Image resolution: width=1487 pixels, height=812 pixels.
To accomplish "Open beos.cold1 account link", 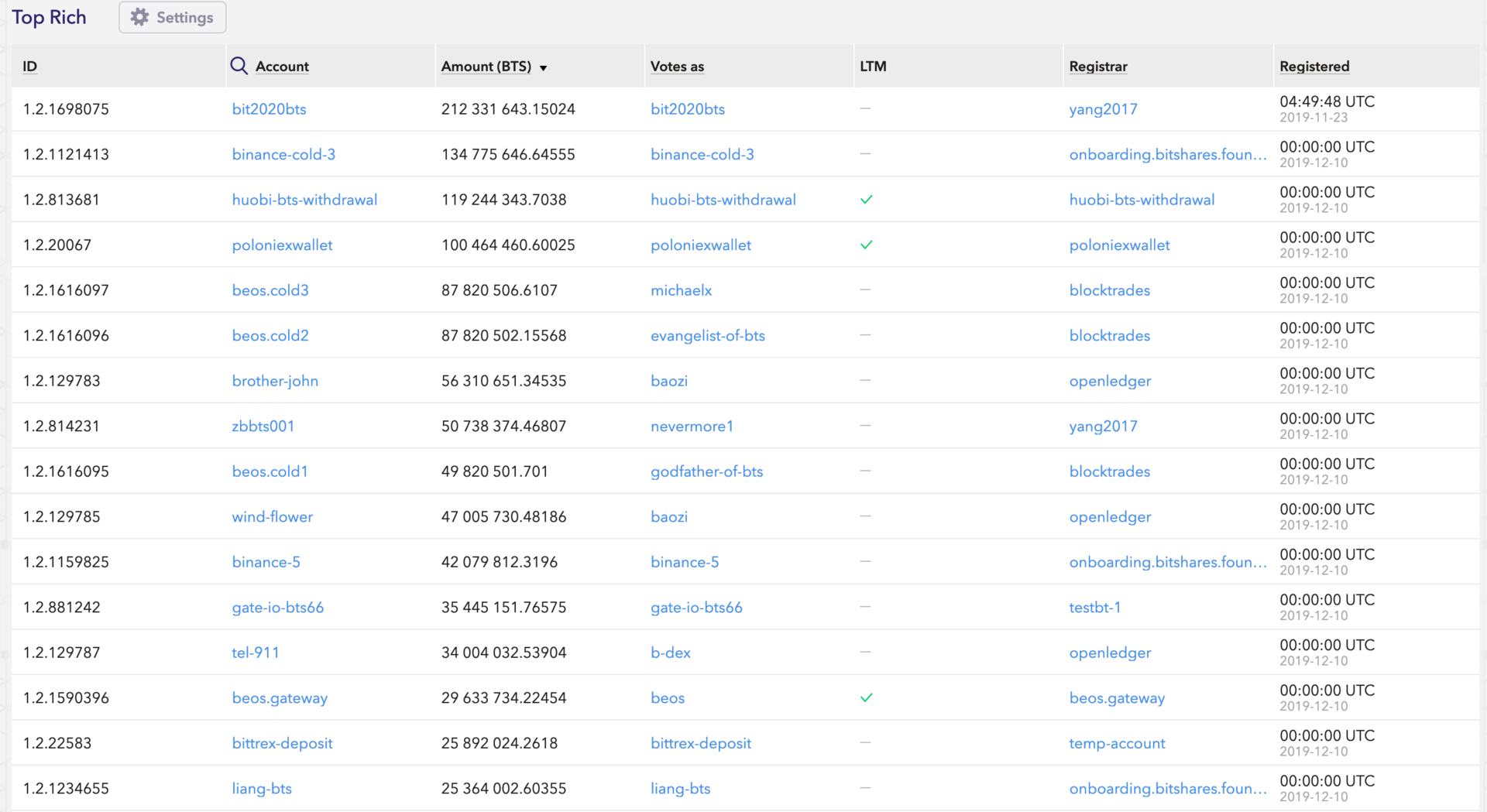I will pyautogui.click(x=270, y=471).
